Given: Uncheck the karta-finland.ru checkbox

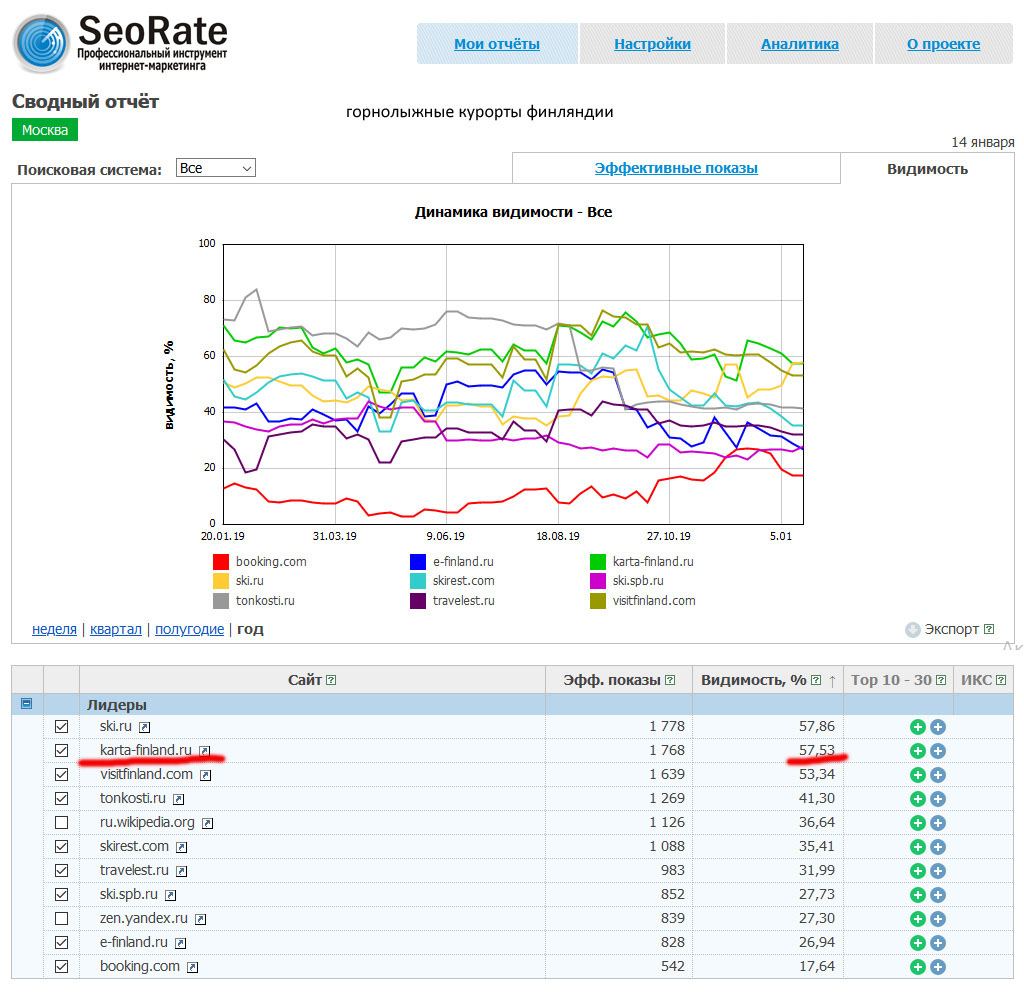Looking at the screenshot, I should (x=61, y=751).
